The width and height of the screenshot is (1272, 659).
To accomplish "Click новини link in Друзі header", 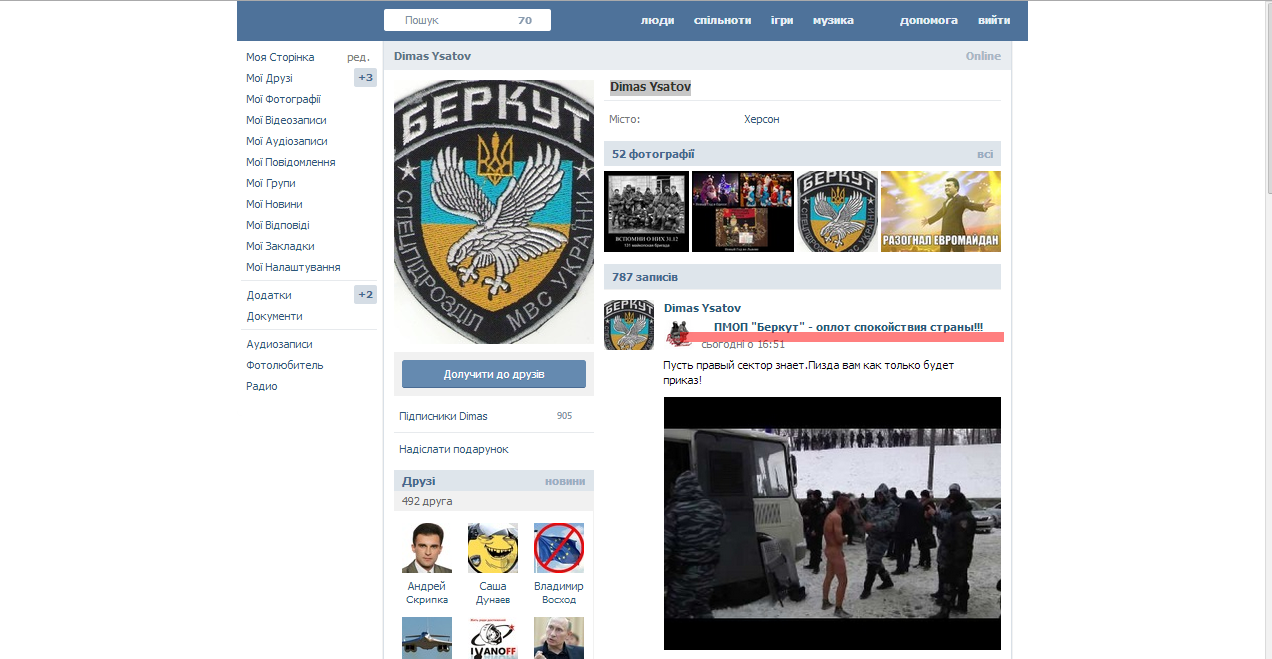I will coord(565,481).
